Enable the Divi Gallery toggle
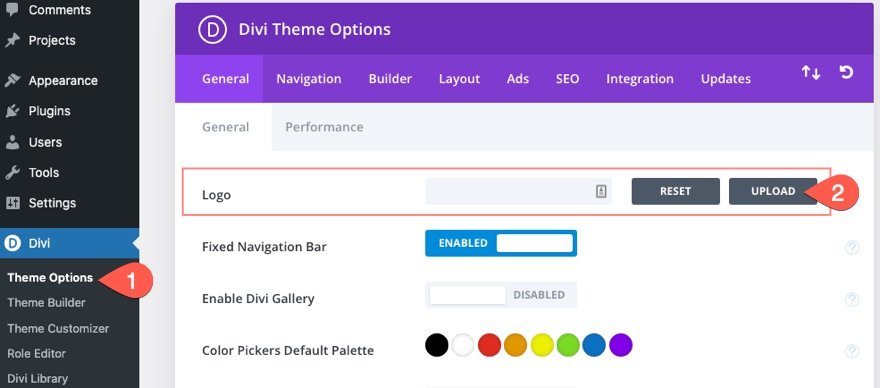880x388 pixels. (501, 295)
